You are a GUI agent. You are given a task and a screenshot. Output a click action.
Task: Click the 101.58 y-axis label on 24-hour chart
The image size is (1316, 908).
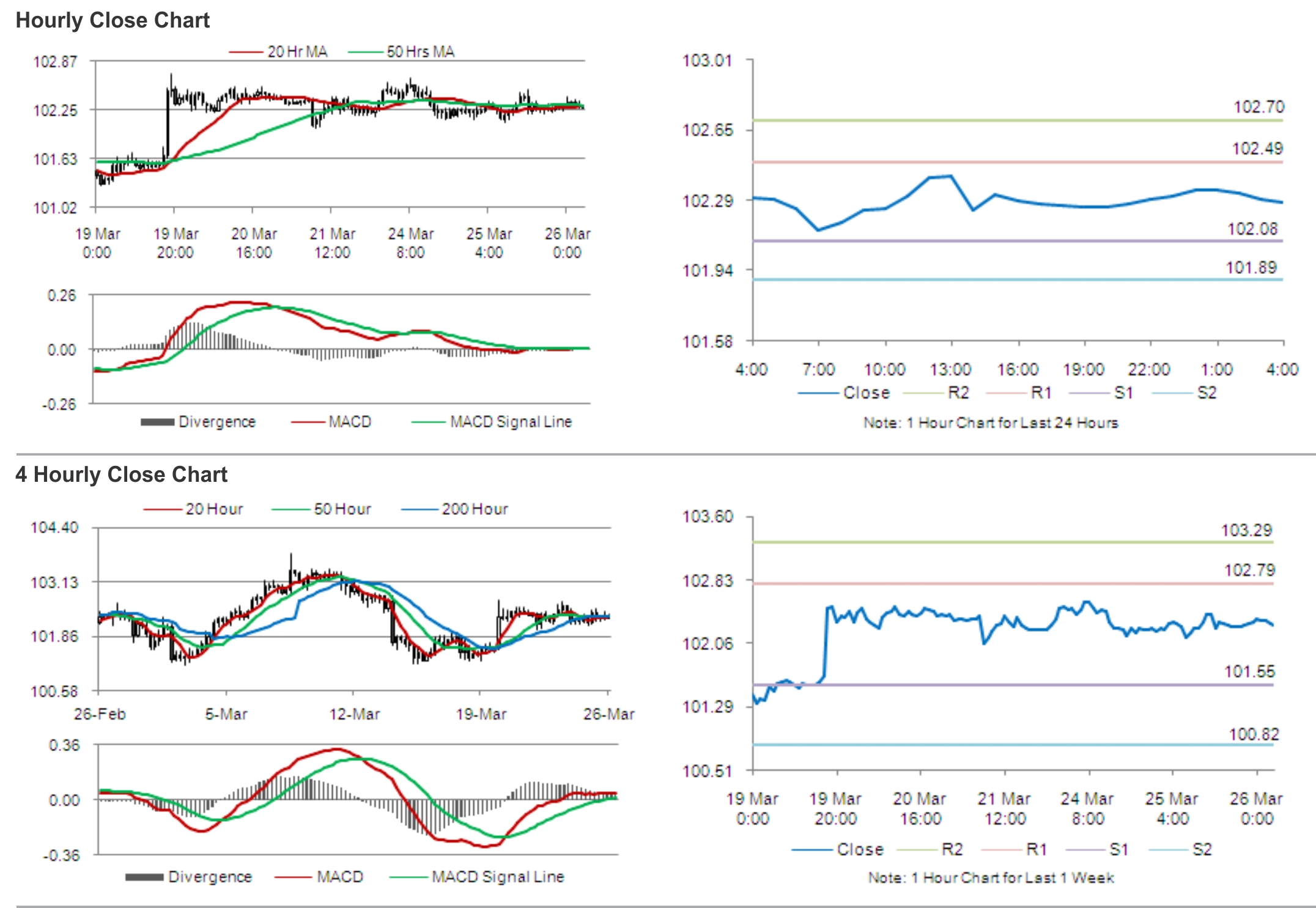pos(707,341)
